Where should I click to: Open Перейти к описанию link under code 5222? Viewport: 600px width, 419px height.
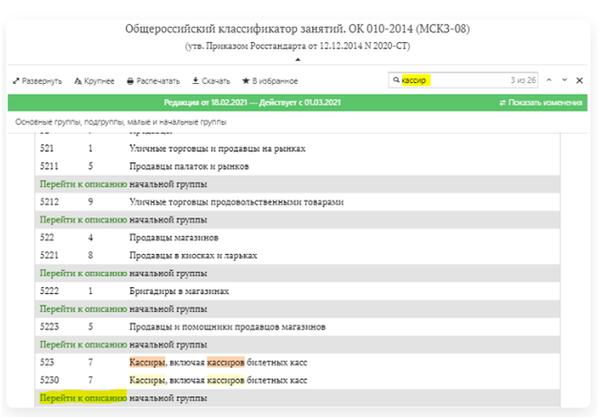pos(83,309)
